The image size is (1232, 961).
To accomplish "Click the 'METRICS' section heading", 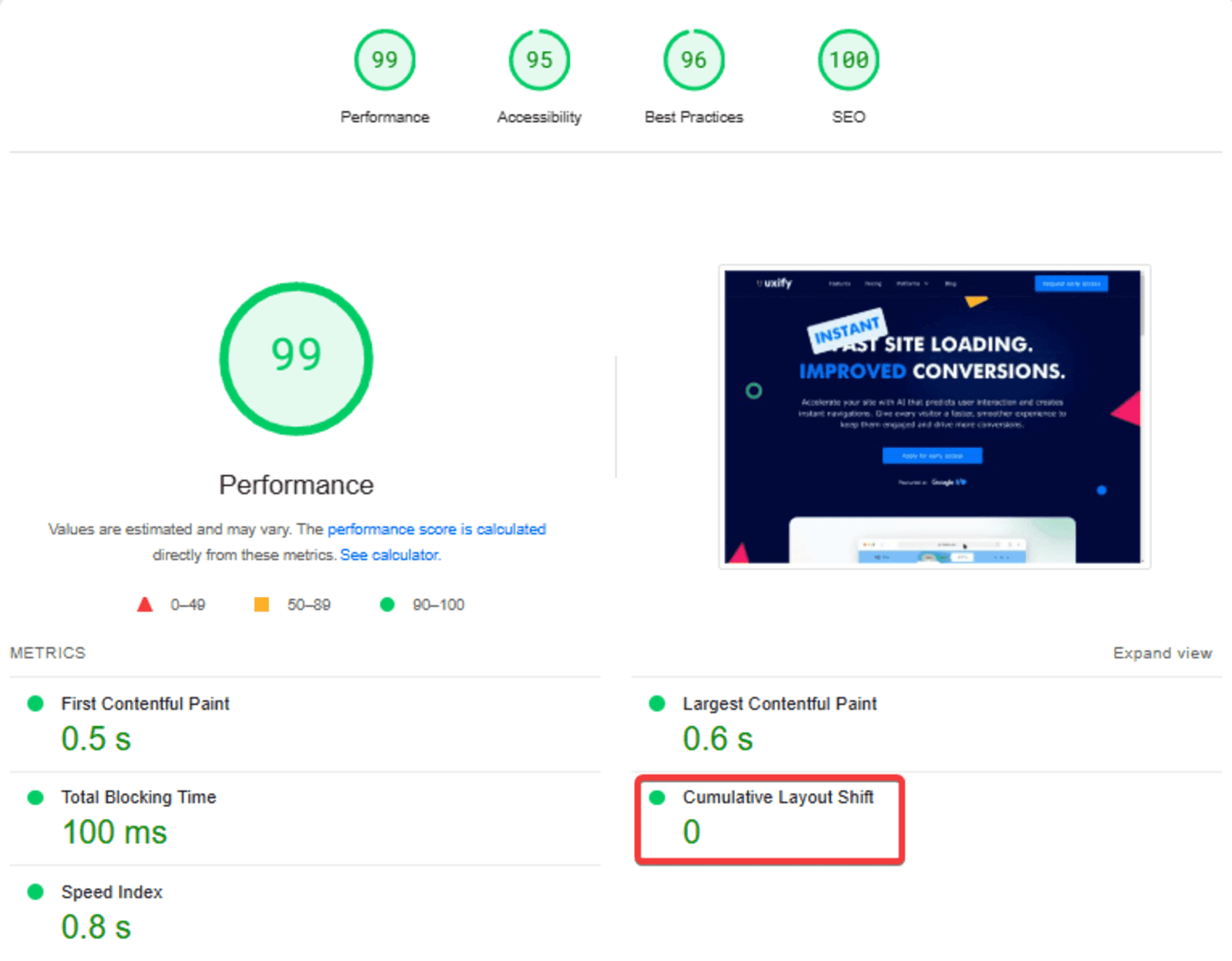I will point(48,653).
